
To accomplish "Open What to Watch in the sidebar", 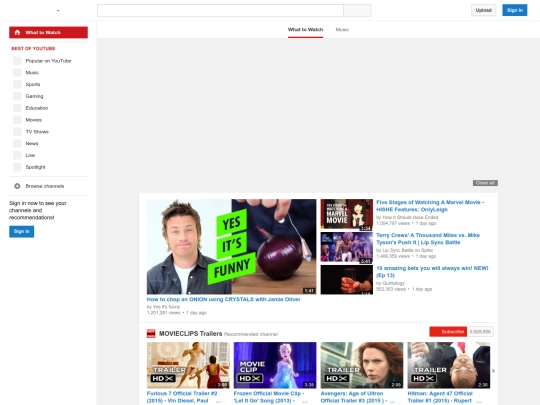I will (x=48, y=32).
